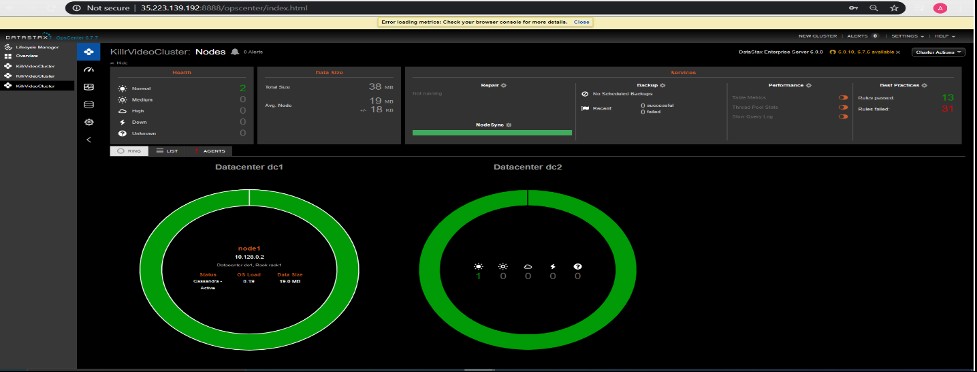Toggle the Slow Query Log switch
This screenshot has height=372, width=977.
click(x=843, y=117)
